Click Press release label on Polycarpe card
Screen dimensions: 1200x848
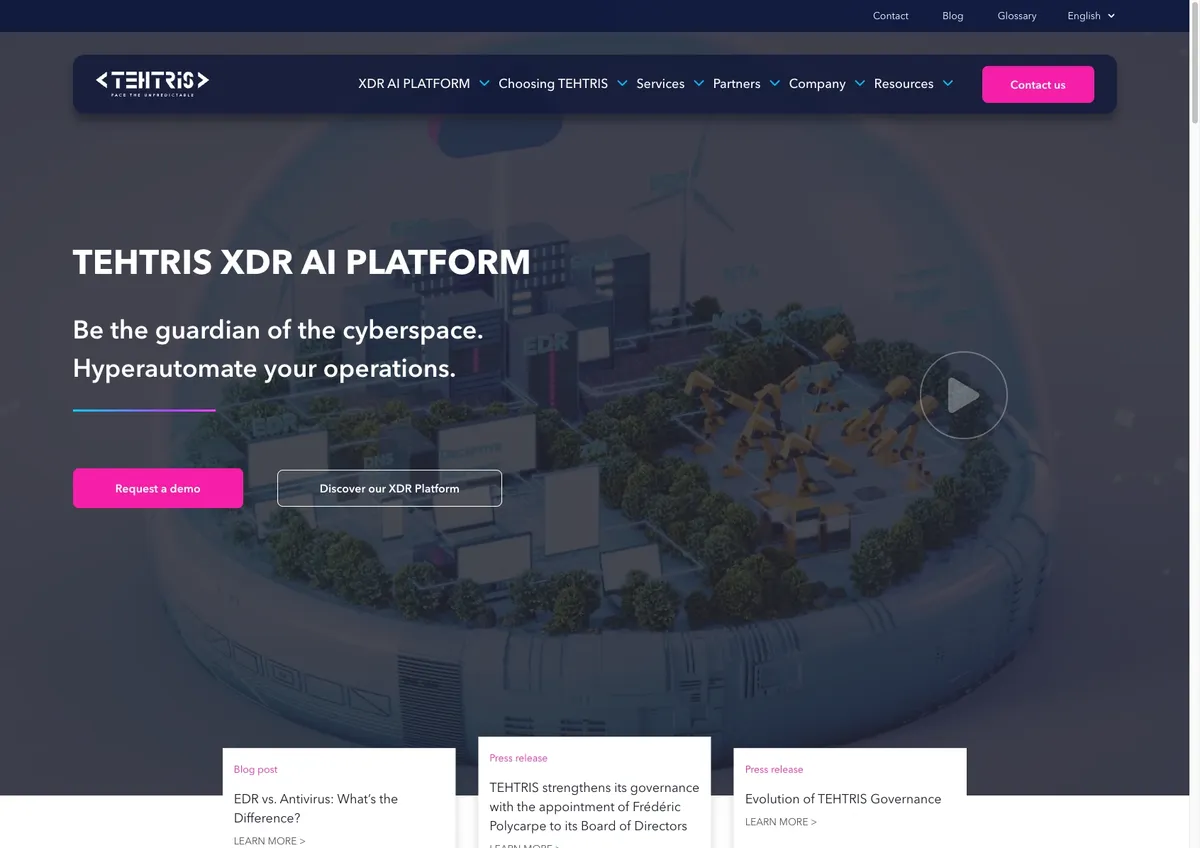click(518, 758)
